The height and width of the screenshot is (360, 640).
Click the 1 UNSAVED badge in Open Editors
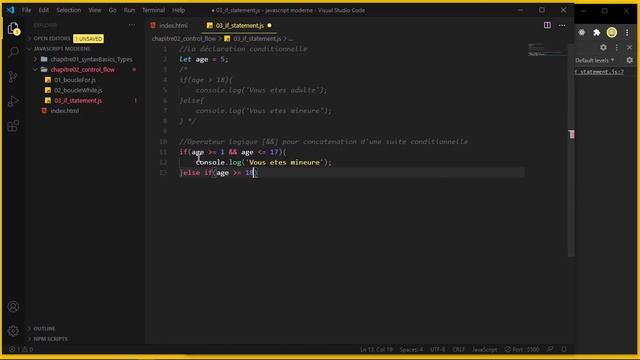coord(89,39)
